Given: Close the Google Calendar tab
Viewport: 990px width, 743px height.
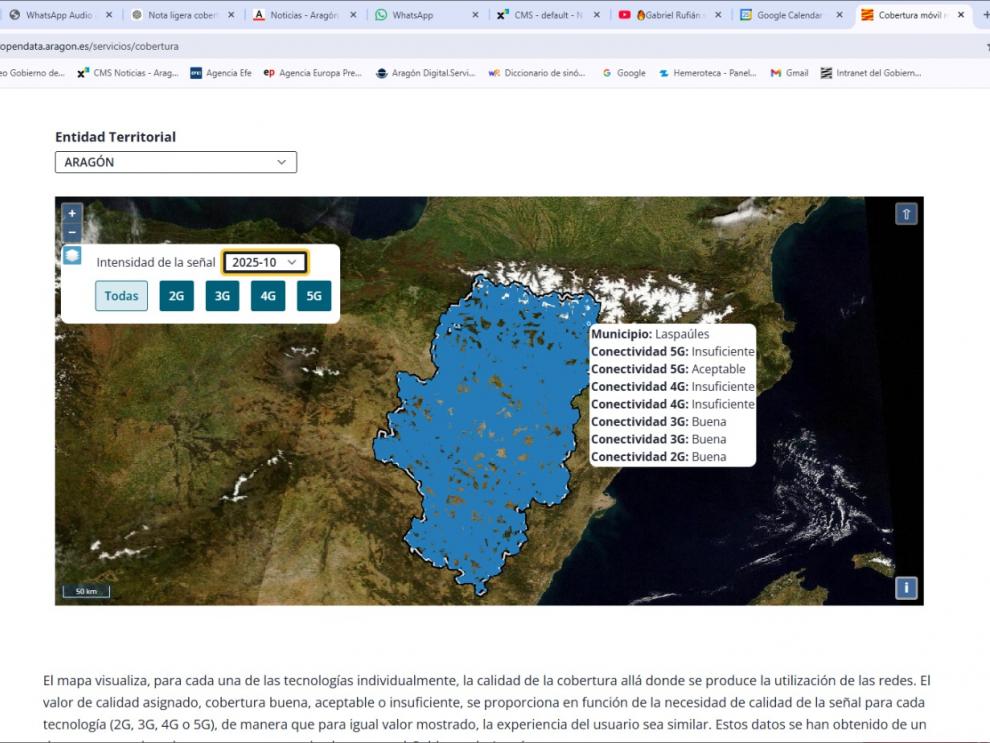Looking at the screenshot, I should point(839,15).
